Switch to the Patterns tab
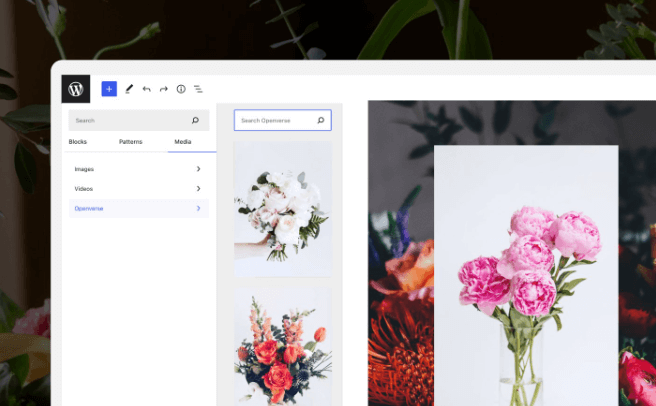 130,142
